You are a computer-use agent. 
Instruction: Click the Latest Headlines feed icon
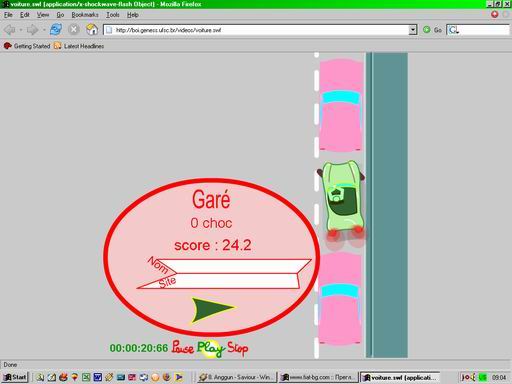(57, 46)
